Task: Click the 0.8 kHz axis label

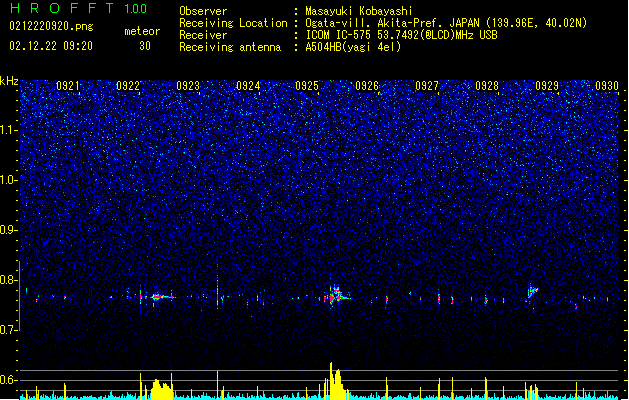Action: (x=9, y=280)
